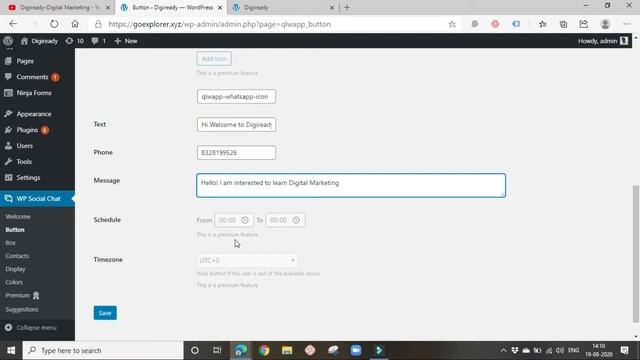Open Cortana circle on taskbar
Viewport: 640px width, 360px height.
[x=195, y=350]
